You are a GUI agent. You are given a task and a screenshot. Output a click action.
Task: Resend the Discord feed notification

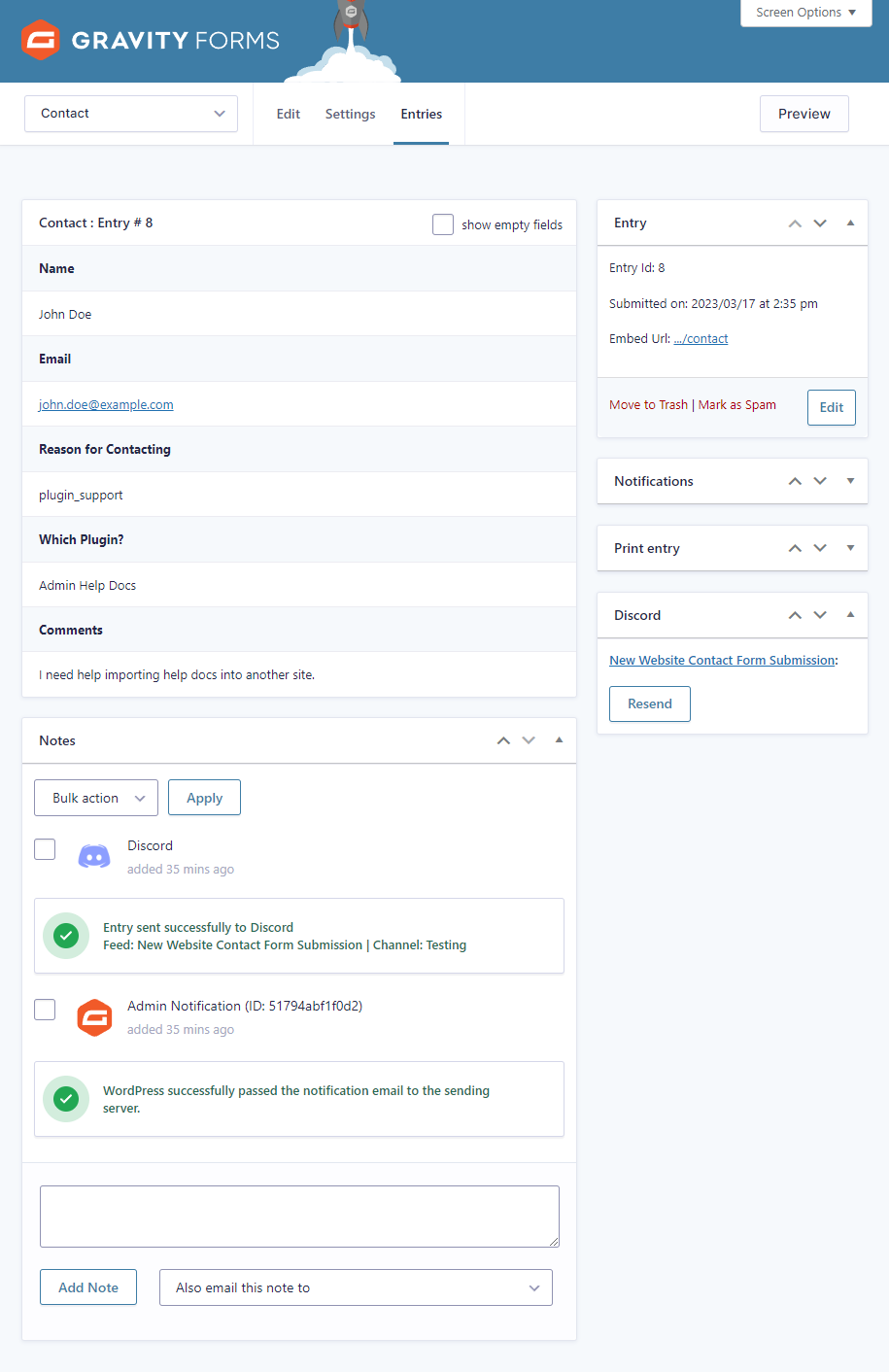coord(649,703)
